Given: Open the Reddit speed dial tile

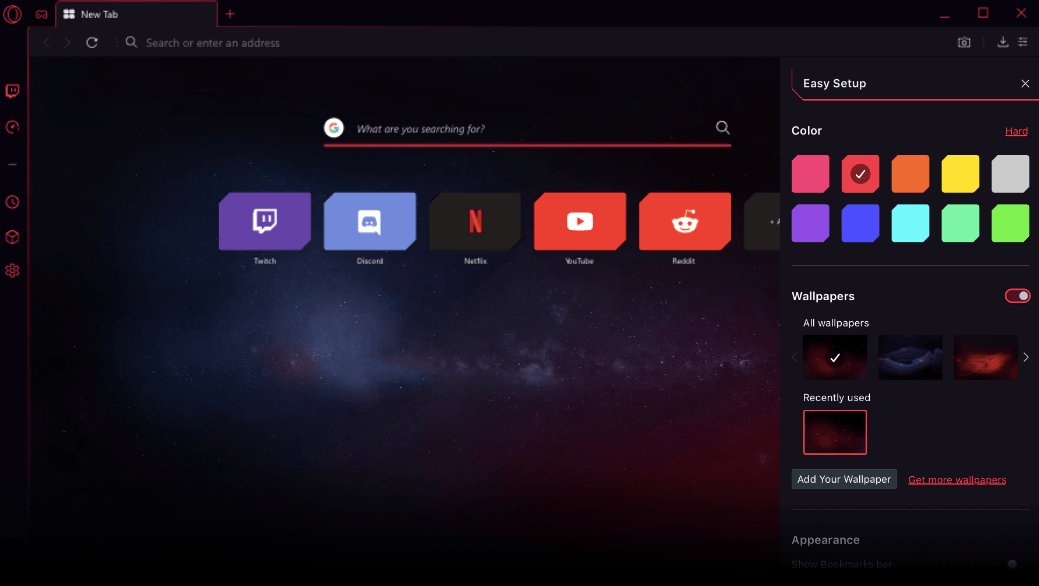Looking at the screenshot, I should [685, 221].
